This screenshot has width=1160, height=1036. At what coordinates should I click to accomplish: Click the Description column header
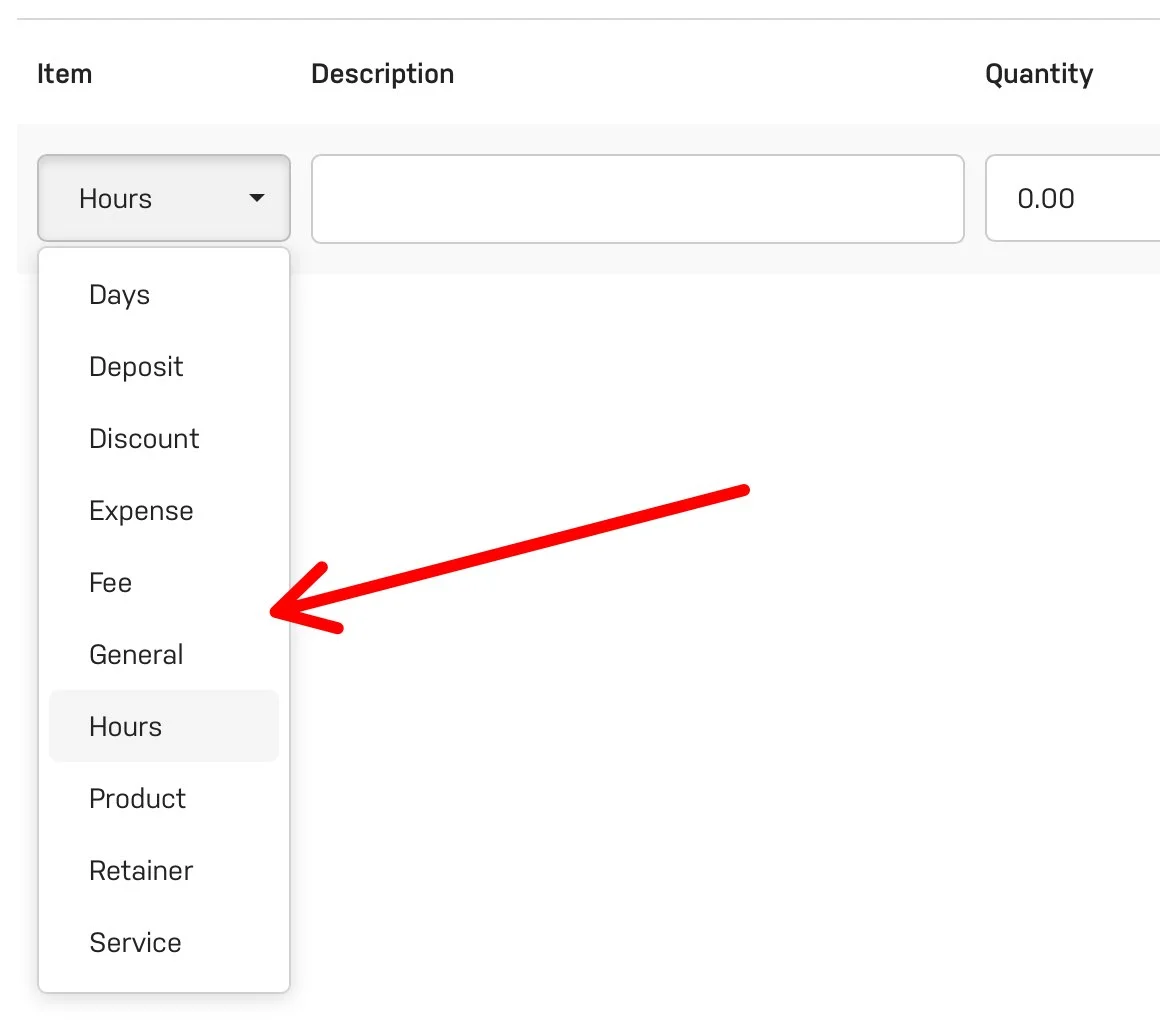click(x=382, y=74)
